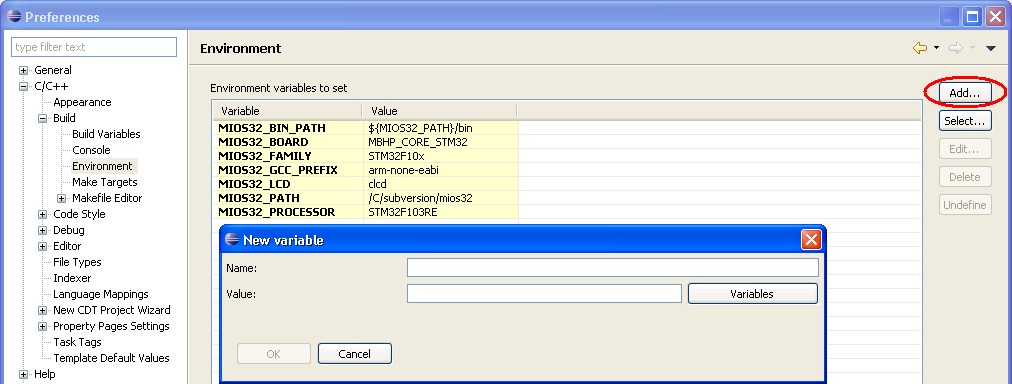
Task: Select Console in the preferences tree
Action: coord(91,150)
